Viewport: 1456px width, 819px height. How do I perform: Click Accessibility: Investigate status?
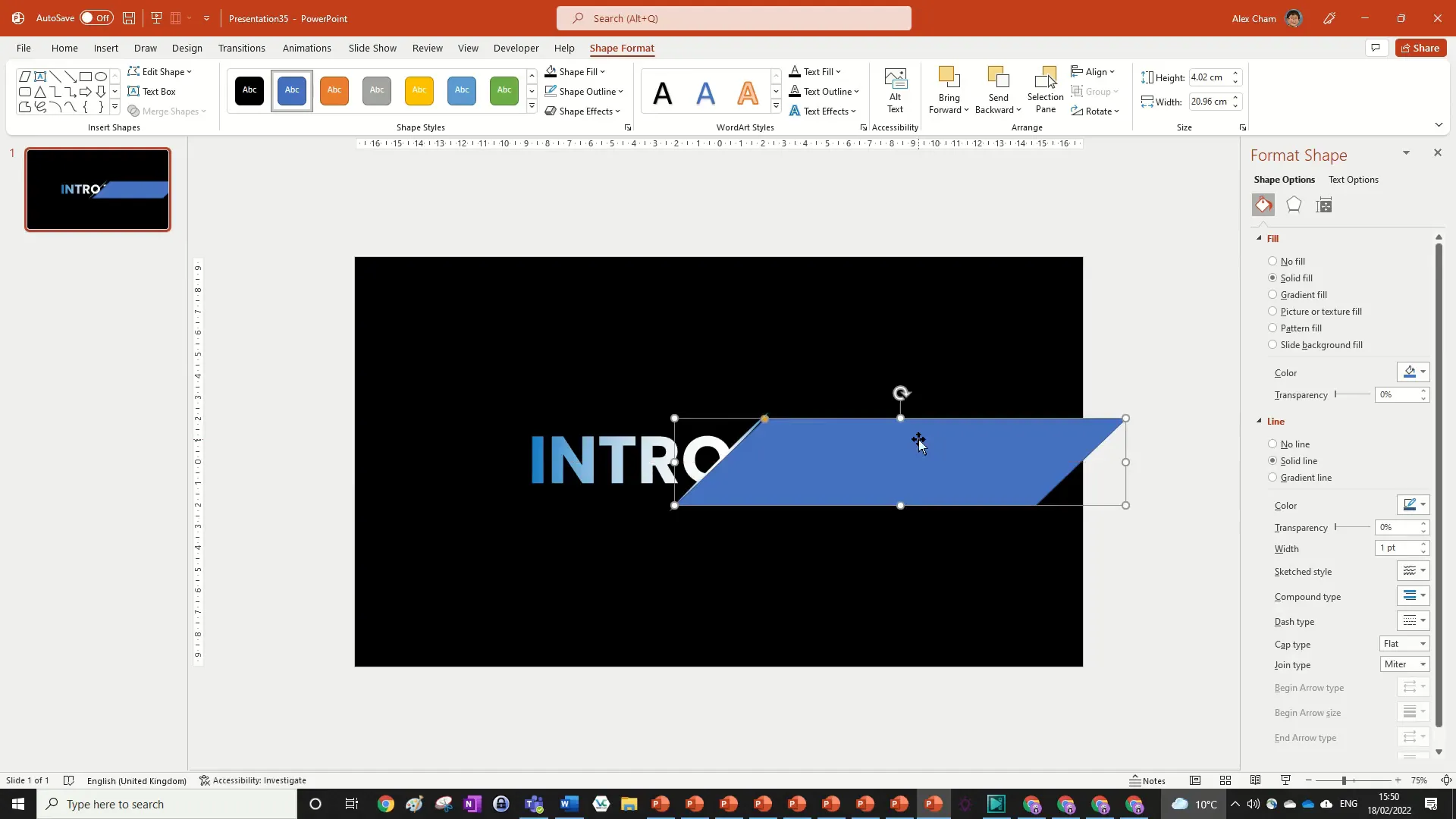pos(253,780)
